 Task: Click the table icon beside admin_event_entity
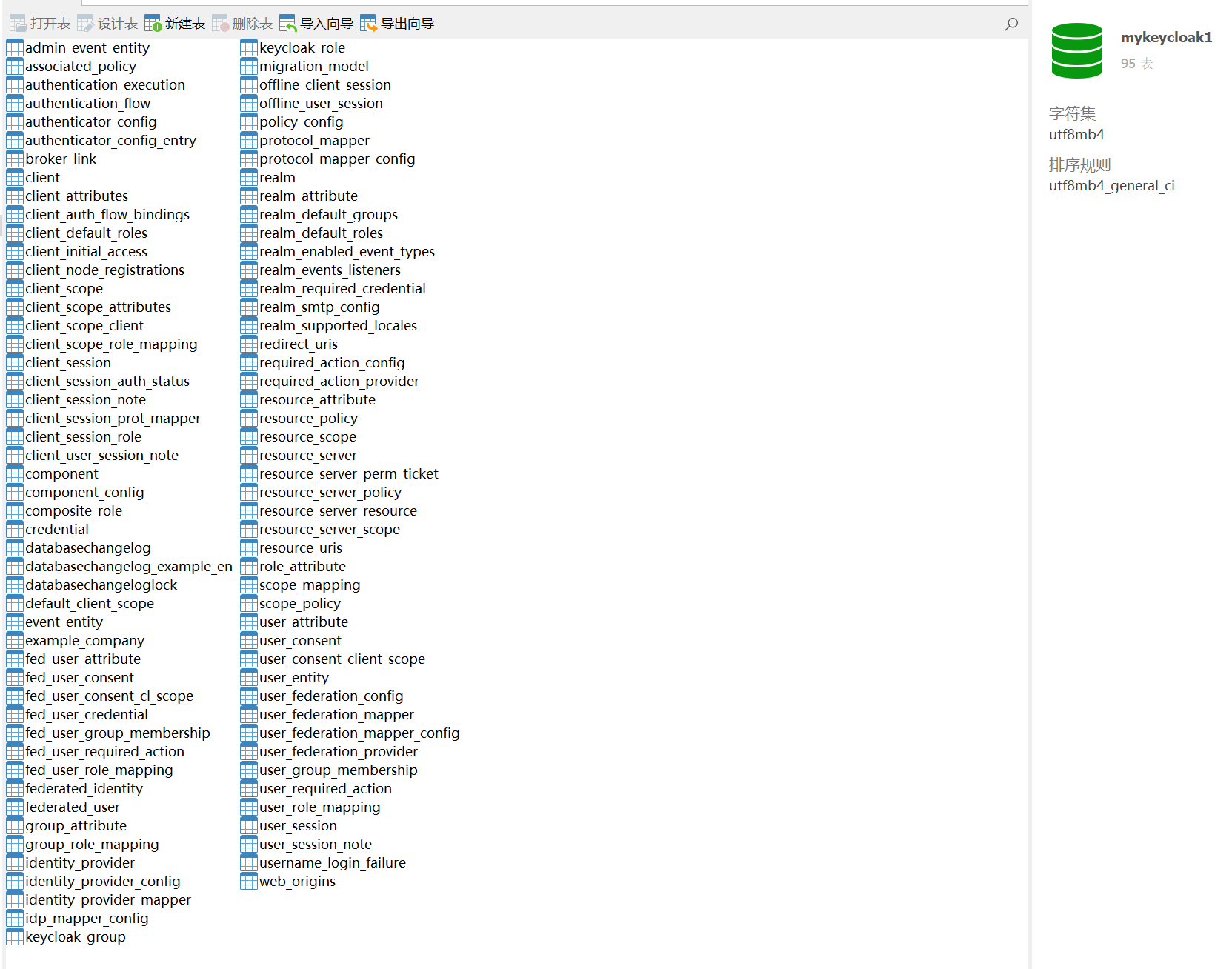[15, 48]
